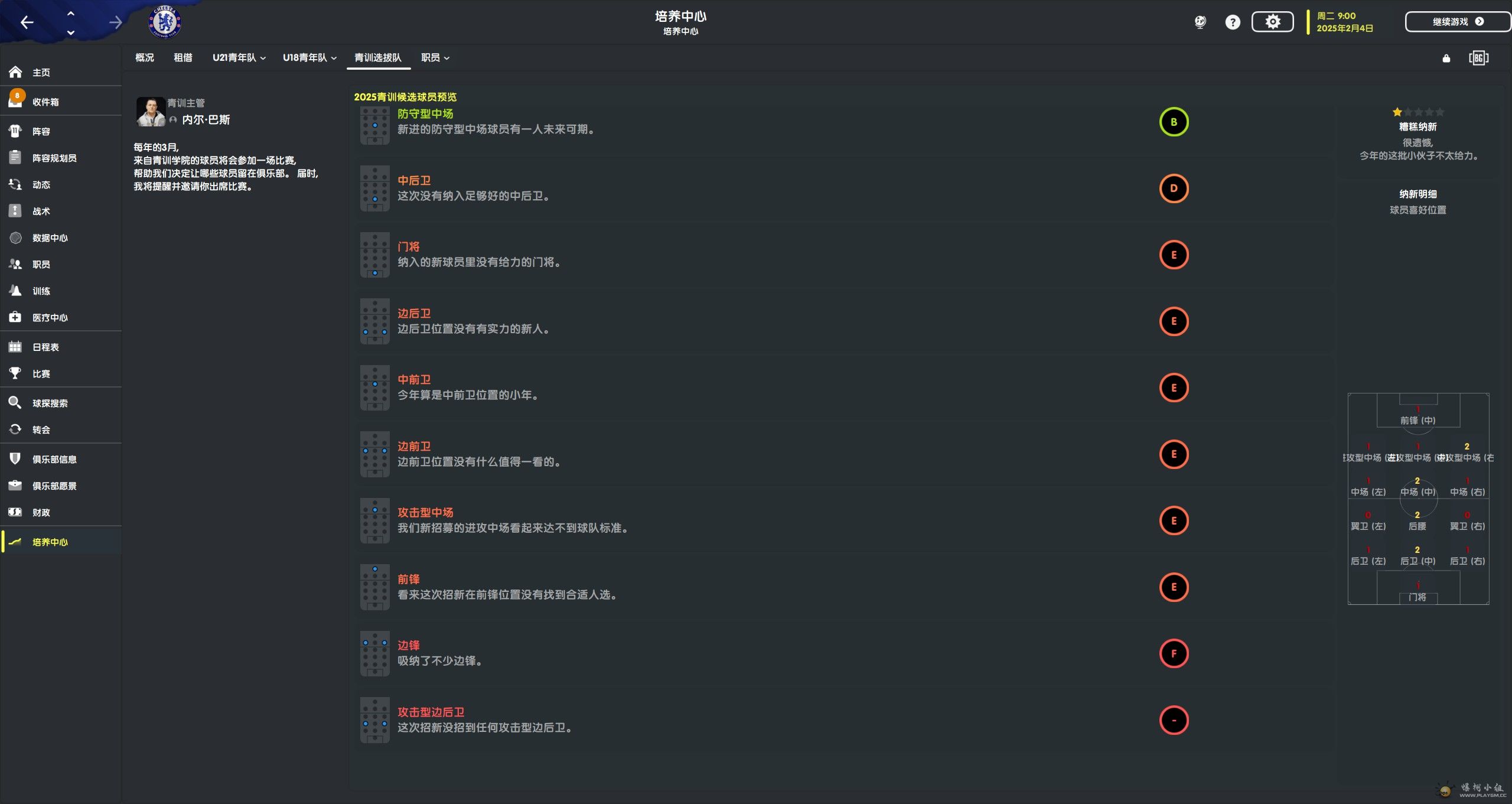The image size is (1512, 804).
Task: Click 前锋 (中) on the pitch map
Action: pyautogui.click(x=1417, y=421)
